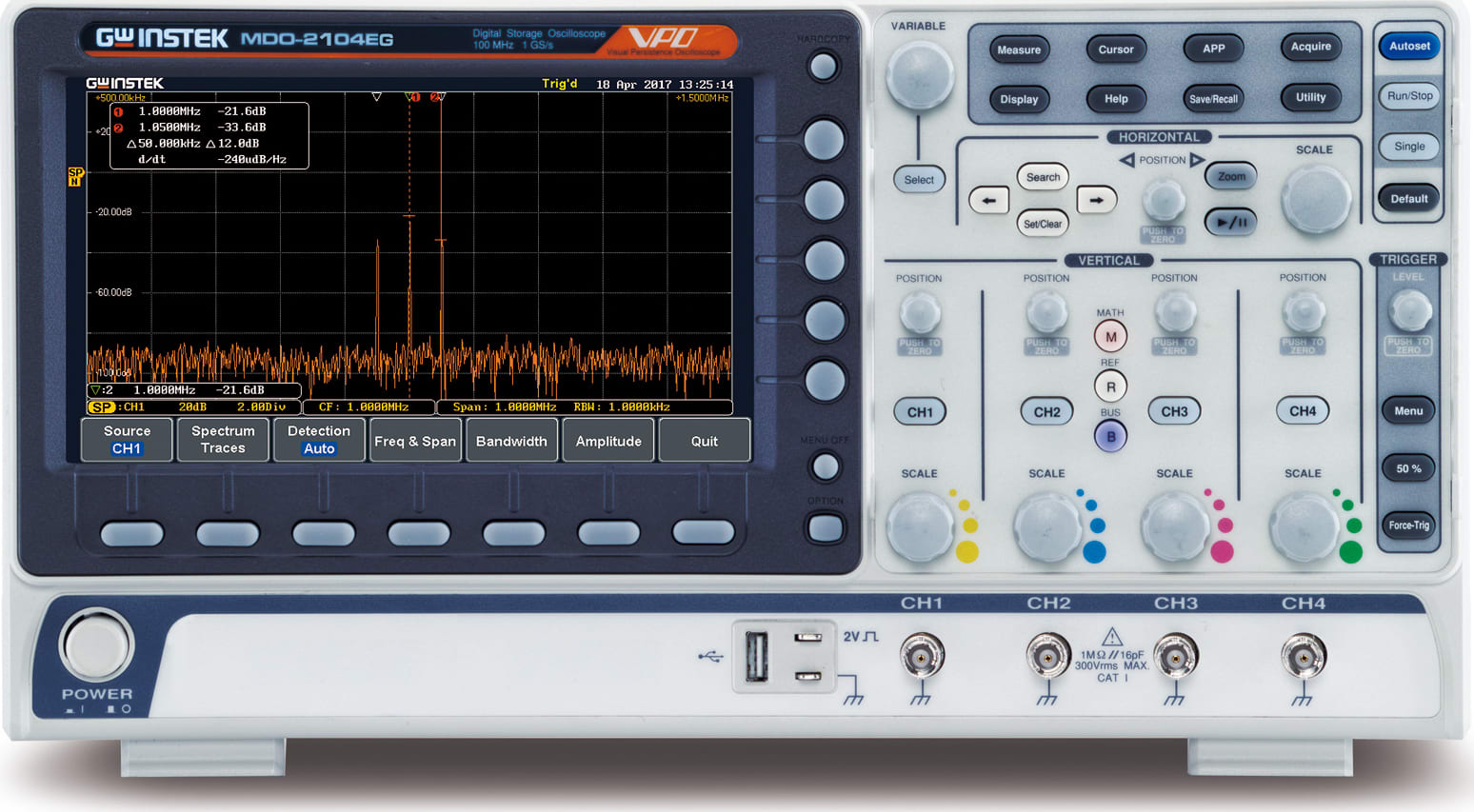The height and width of the screenshot is (812, 1474).
Task: Hit the blue Autoset button
Action: [1409, 46]
